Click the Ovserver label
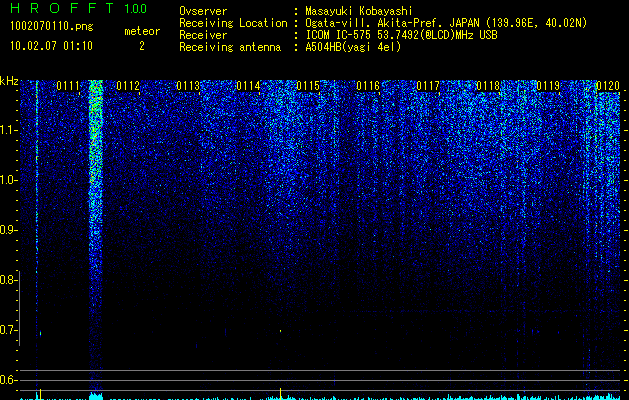The image size is (629, 400). 203,11
